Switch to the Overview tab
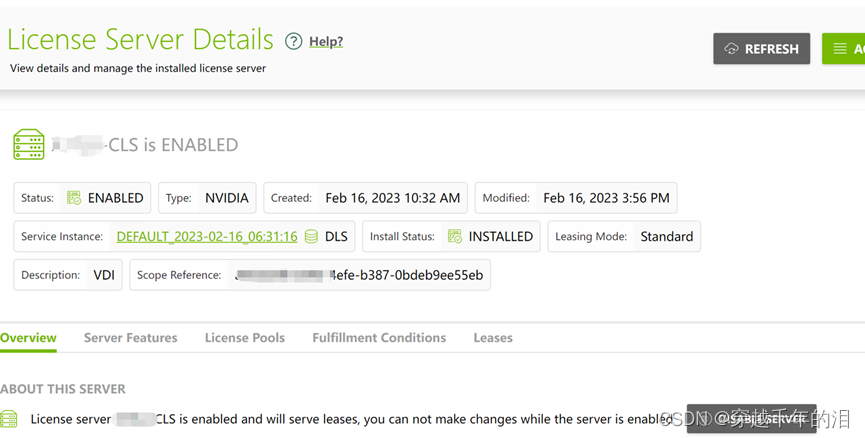865x438 pixels. click(x=28, y=338)
